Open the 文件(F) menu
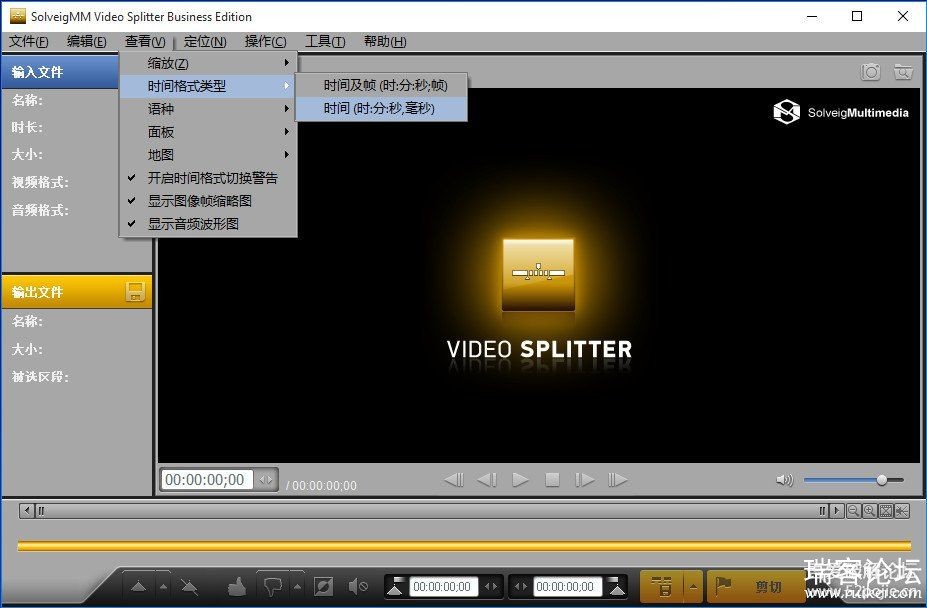 (28, 41)
